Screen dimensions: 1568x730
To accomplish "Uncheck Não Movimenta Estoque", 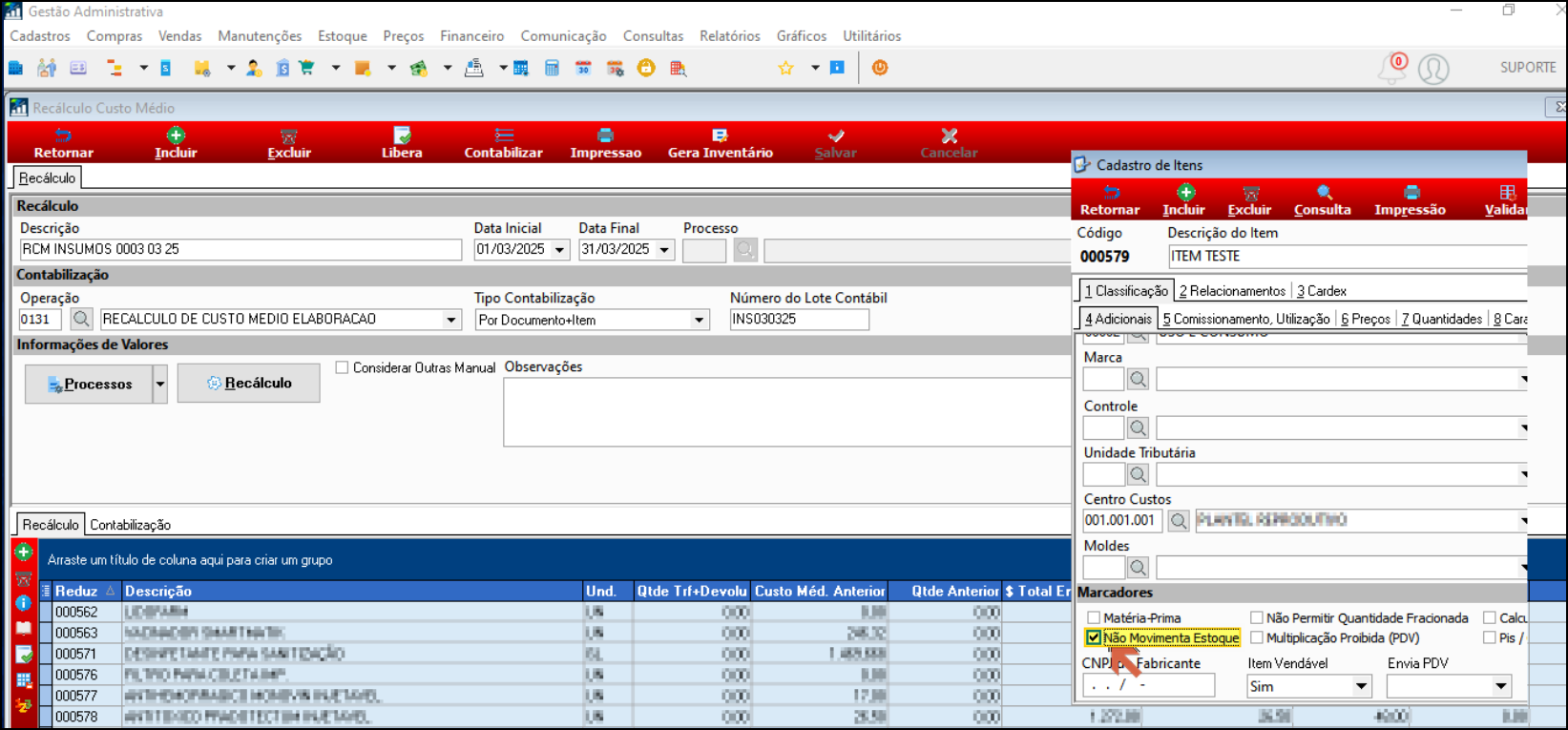I will click(x=1094, y=637).
